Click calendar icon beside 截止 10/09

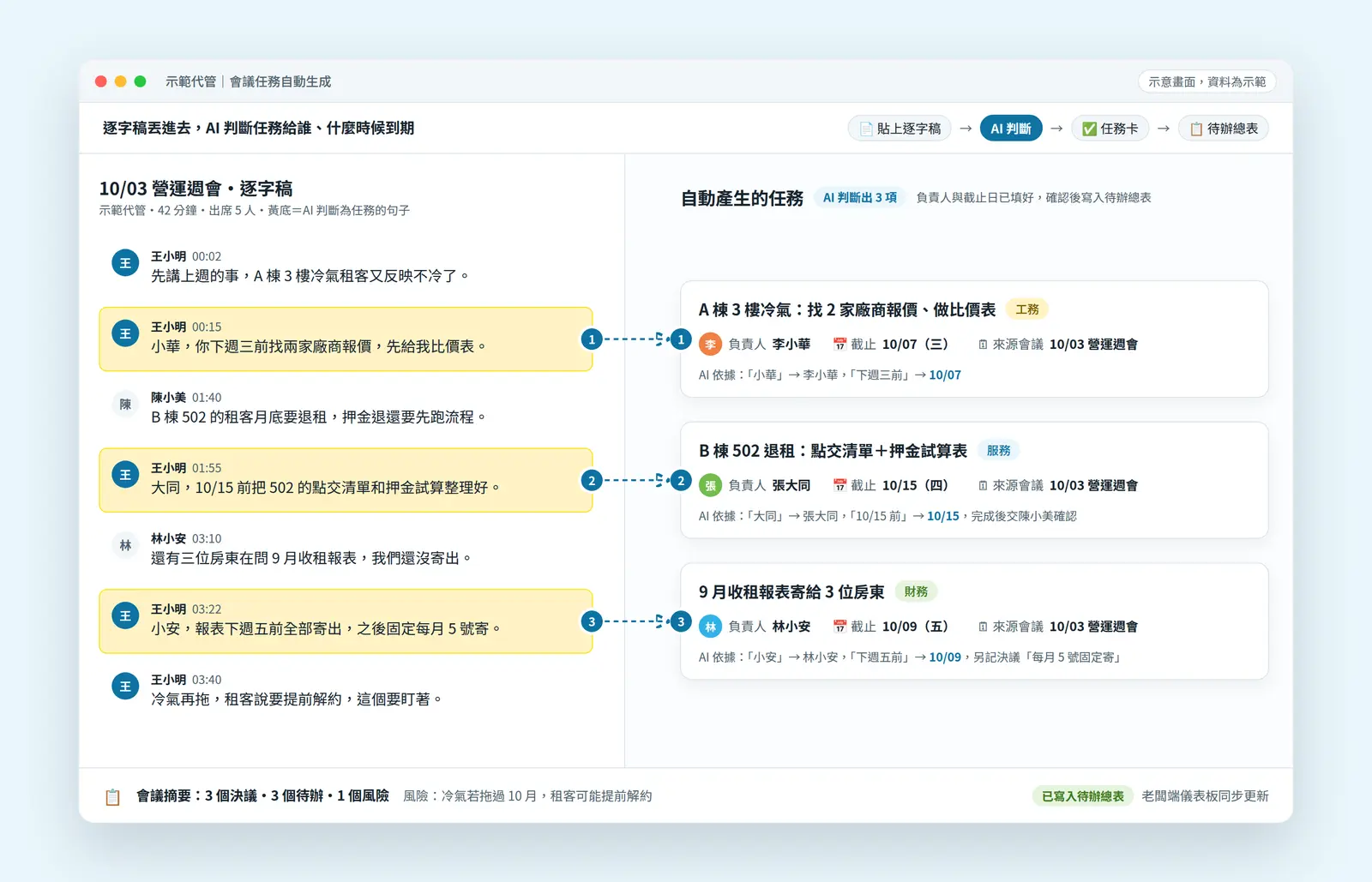tap(839, 627)
